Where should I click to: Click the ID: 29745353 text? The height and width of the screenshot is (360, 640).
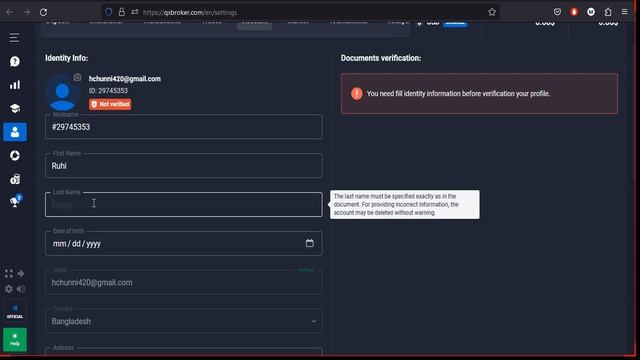coord(108,91)
